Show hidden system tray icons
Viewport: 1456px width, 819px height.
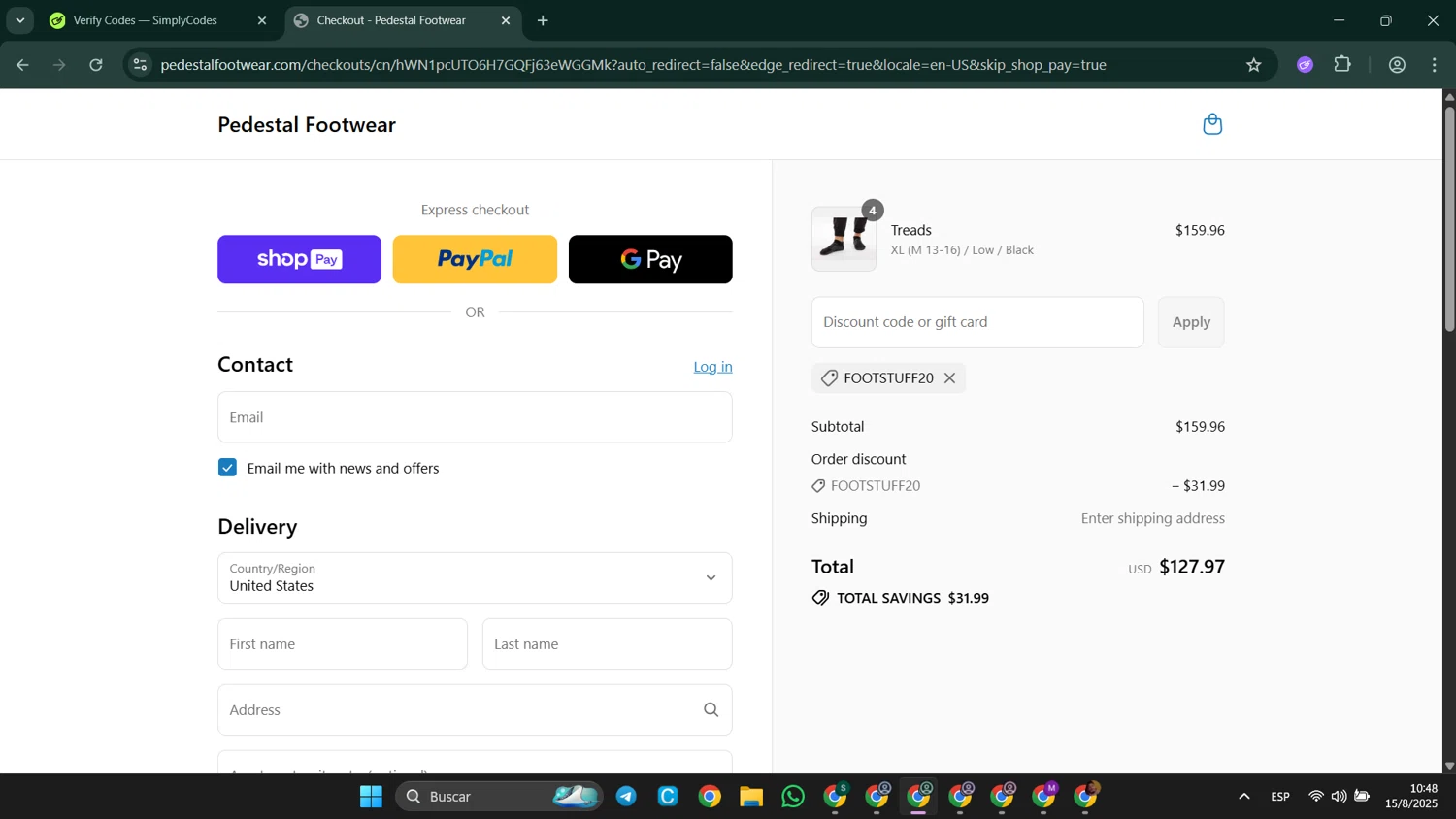1244,797
